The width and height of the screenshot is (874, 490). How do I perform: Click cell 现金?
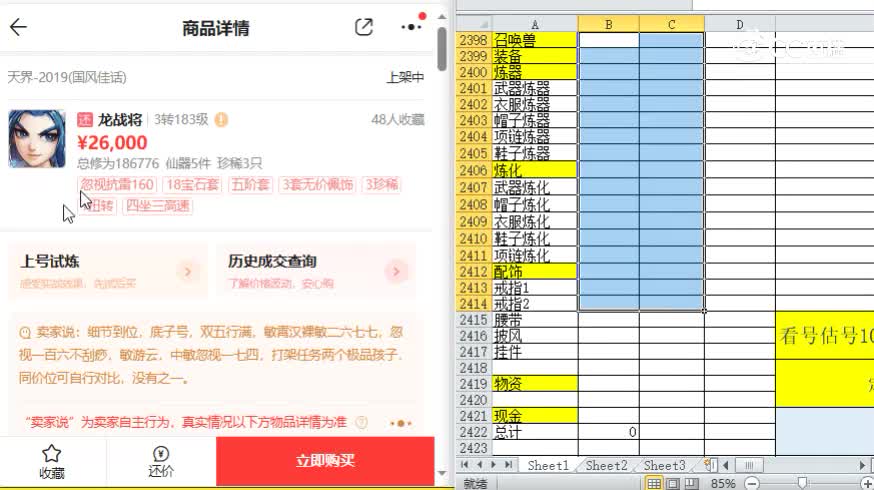(535, 416)
